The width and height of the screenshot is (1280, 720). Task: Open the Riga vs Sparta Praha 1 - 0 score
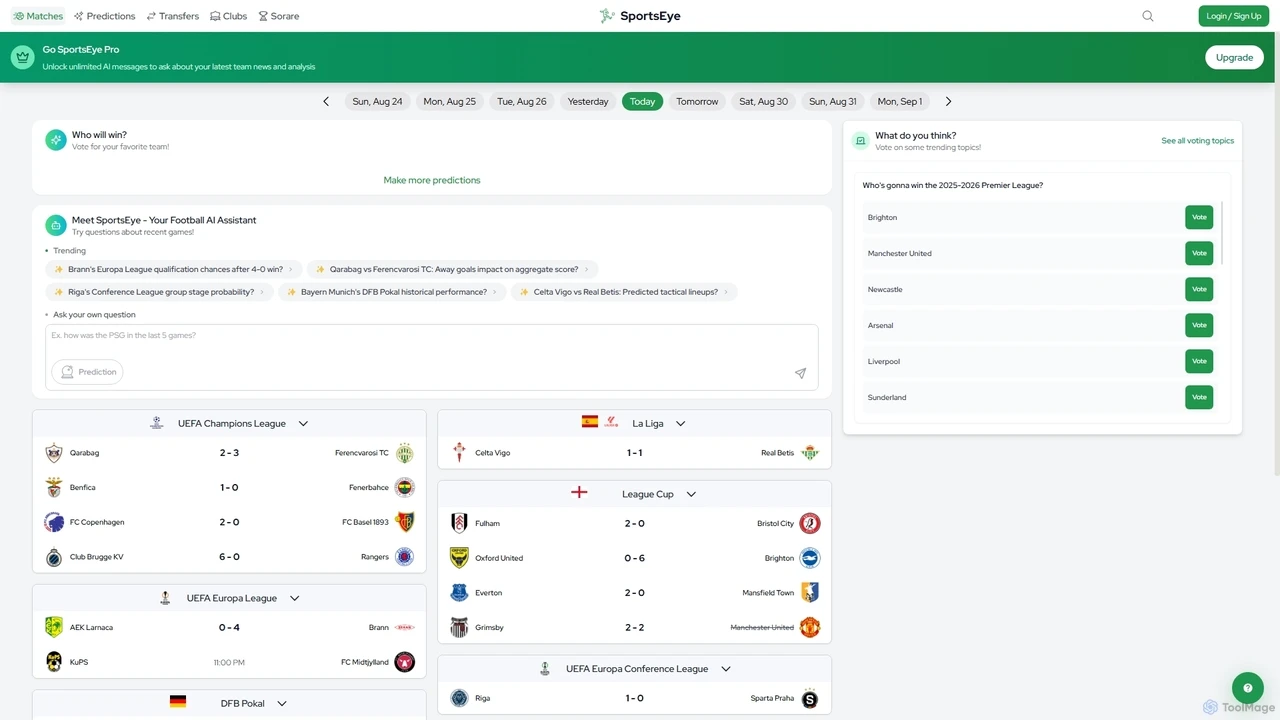(x=634, y=699)
